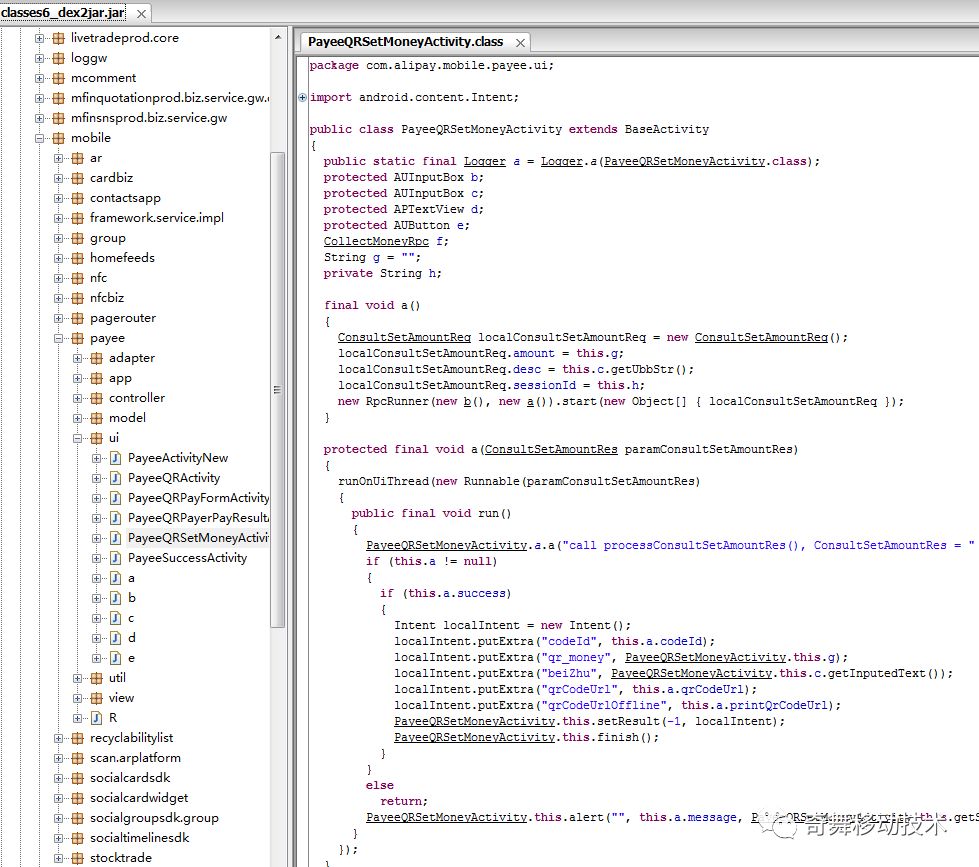Screen dimensions: 979x867
Task: Click PayeeQRSetMoneyActivity link before this.finish()
Action: coord(475,737)
